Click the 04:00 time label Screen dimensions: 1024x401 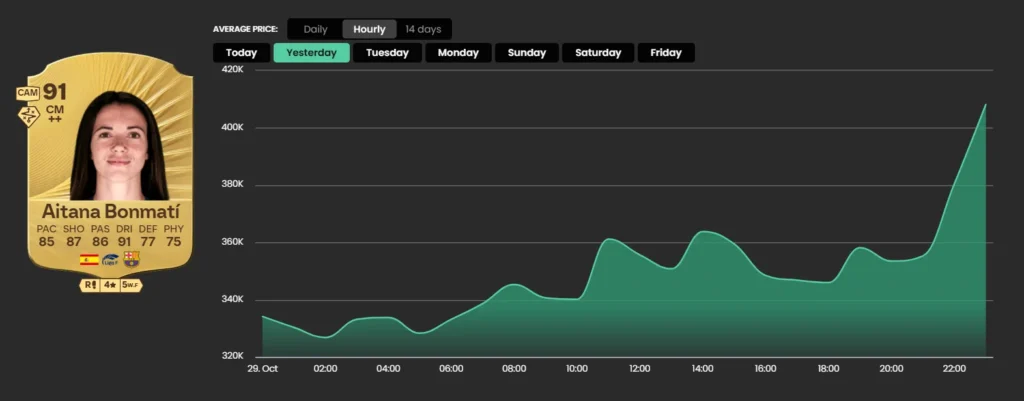[x=389, y=369]
